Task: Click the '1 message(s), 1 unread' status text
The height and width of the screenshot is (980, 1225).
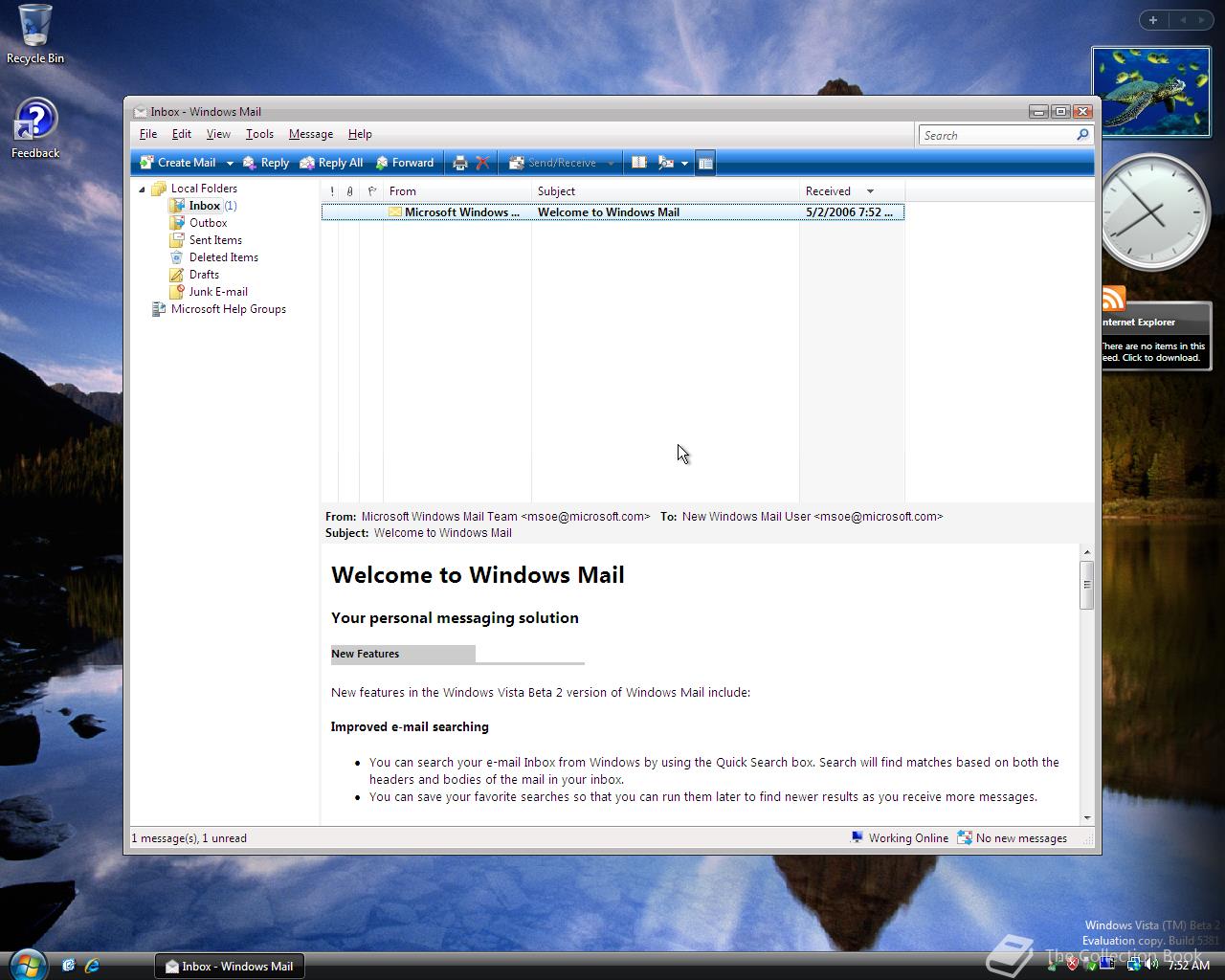Action: pos(189,838)
